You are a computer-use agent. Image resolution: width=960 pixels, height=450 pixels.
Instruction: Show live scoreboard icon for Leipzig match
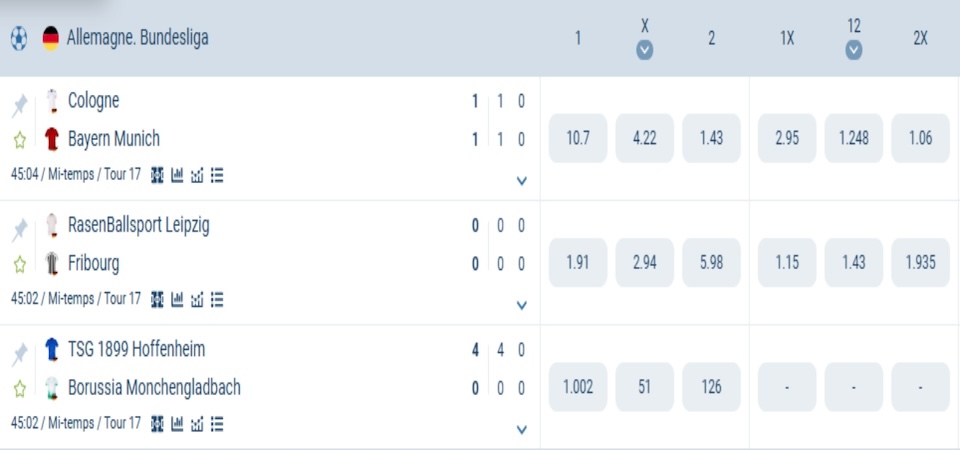coord(157,299)
